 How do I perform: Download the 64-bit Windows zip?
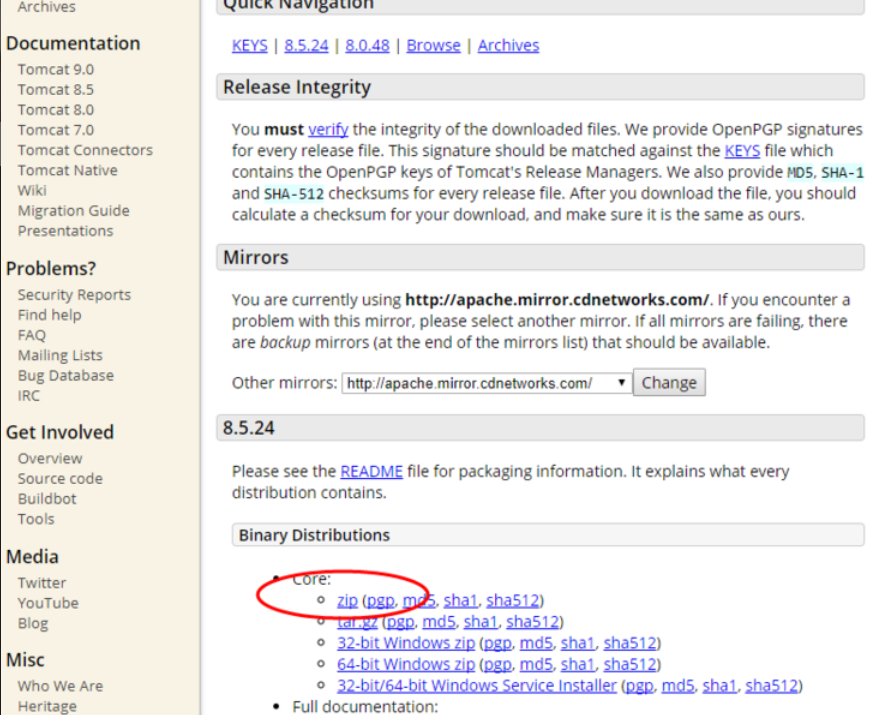click(406, 664)
